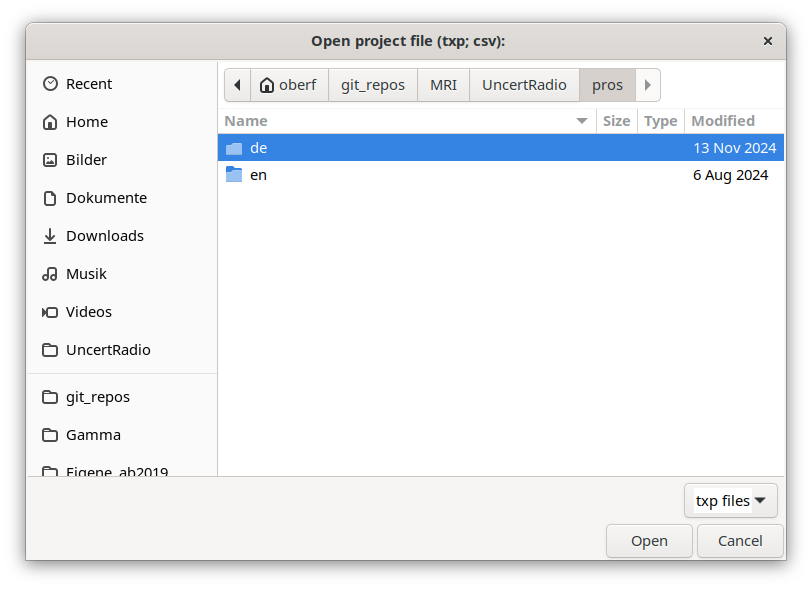Screen dimensions: 812x589
Task: Click the Cancel button
Action: tap(740, 541)
